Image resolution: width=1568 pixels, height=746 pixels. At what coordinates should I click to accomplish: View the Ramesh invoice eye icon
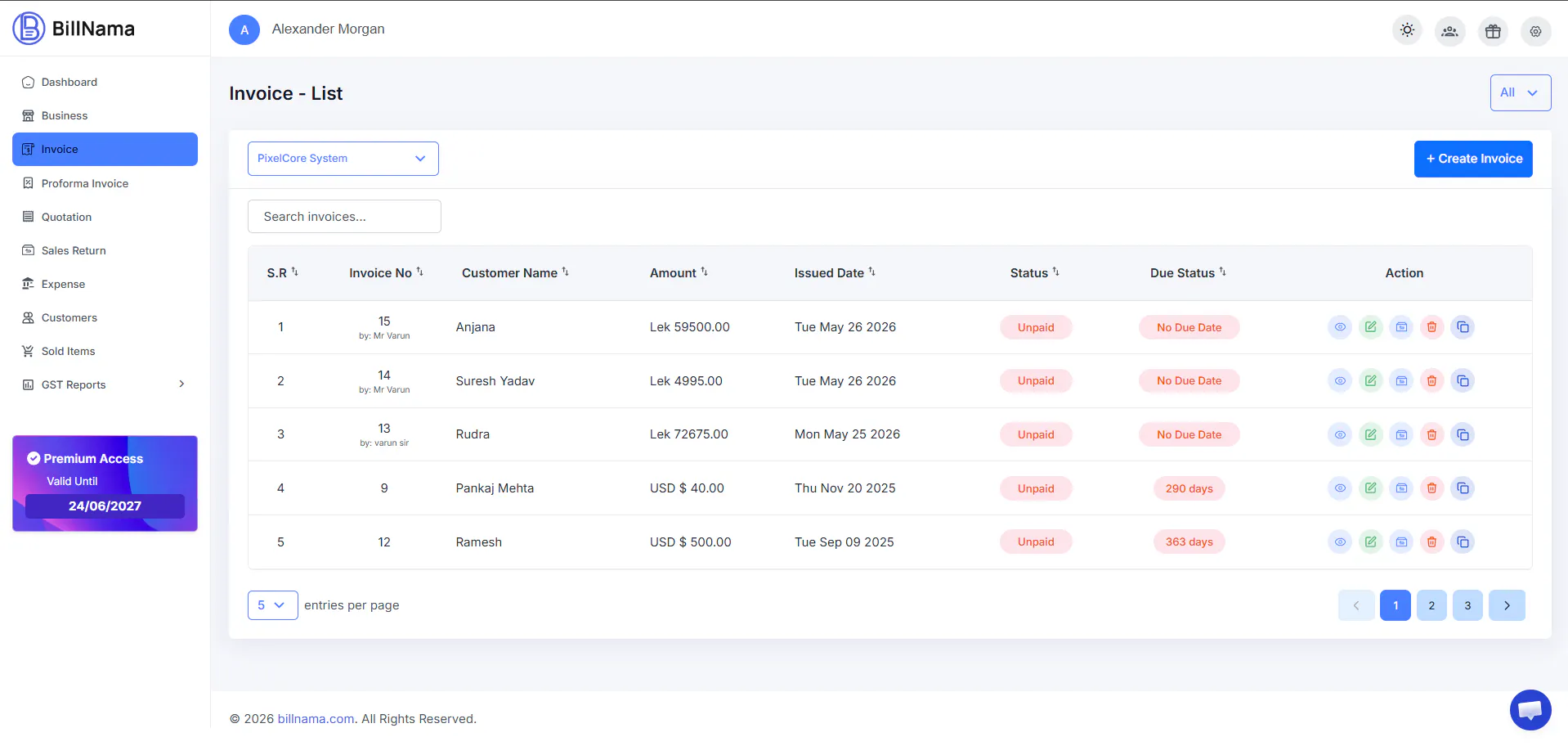click(1340, 542)
